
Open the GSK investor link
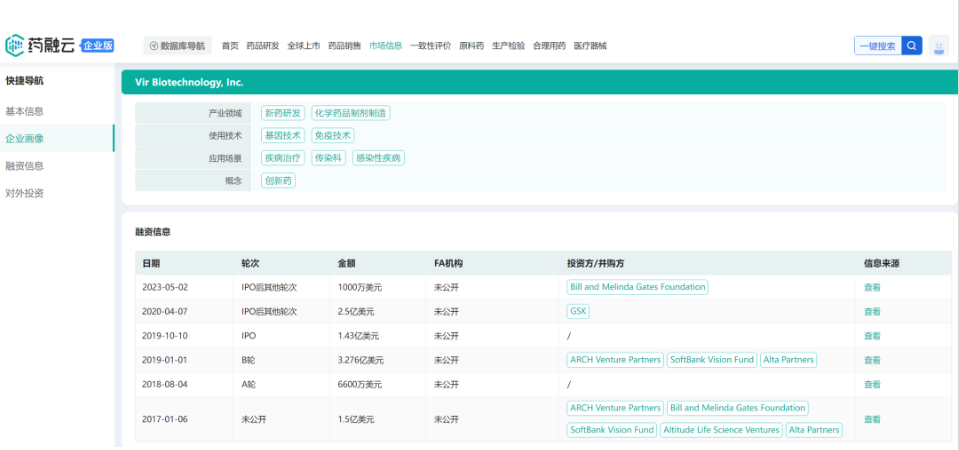(x=578, y=311)
